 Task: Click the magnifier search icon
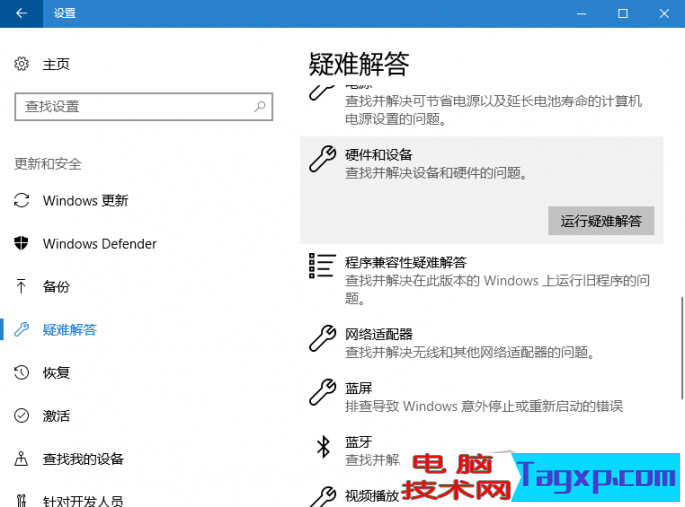pos(260,106)
